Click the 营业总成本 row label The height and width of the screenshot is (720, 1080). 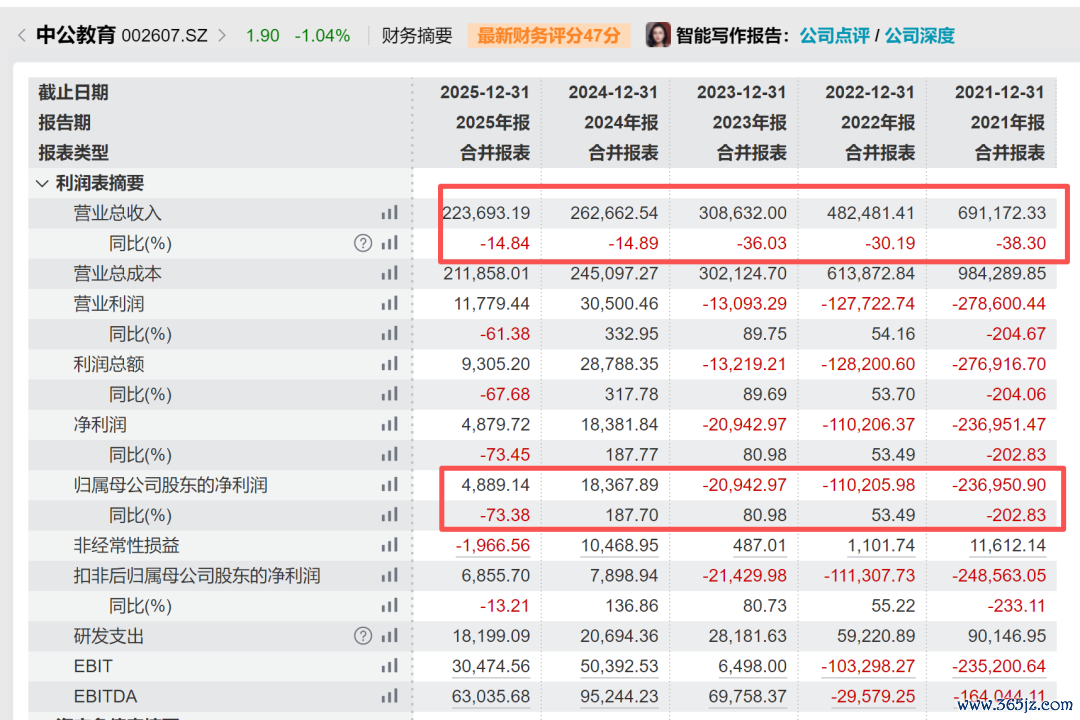[117, 274]
